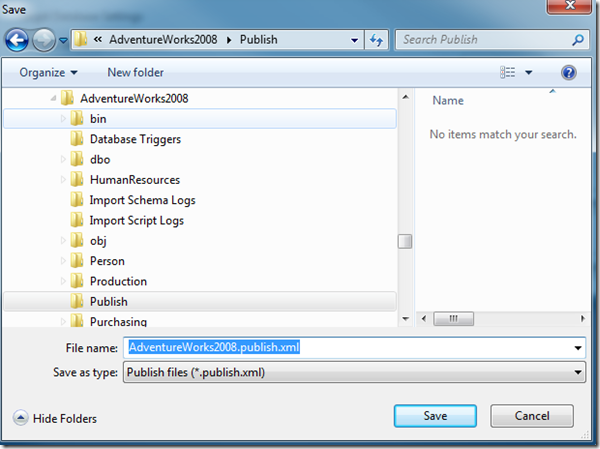Collapse the AdventureWorks2008 tree node
The height and width of the screenshot is (449, 600).
tap(53, 99)
